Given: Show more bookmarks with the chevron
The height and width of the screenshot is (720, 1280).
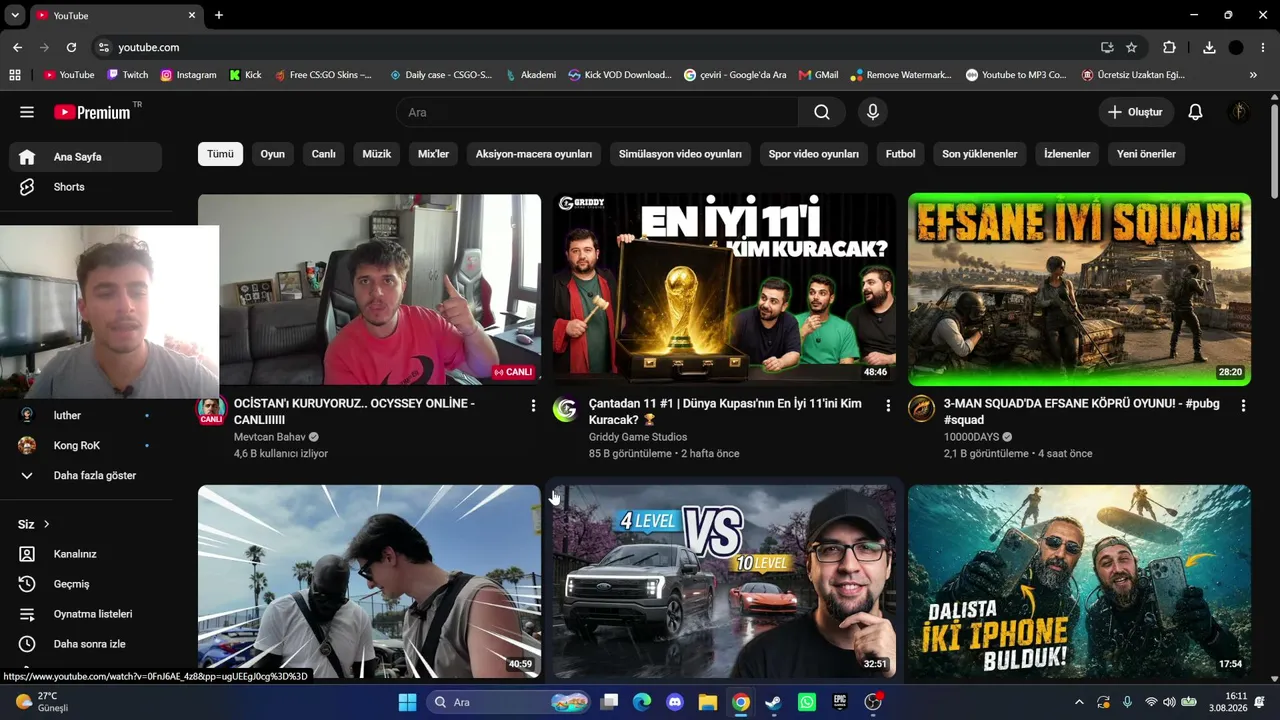Looking at the screenshot, I should tap(1253, 75).
